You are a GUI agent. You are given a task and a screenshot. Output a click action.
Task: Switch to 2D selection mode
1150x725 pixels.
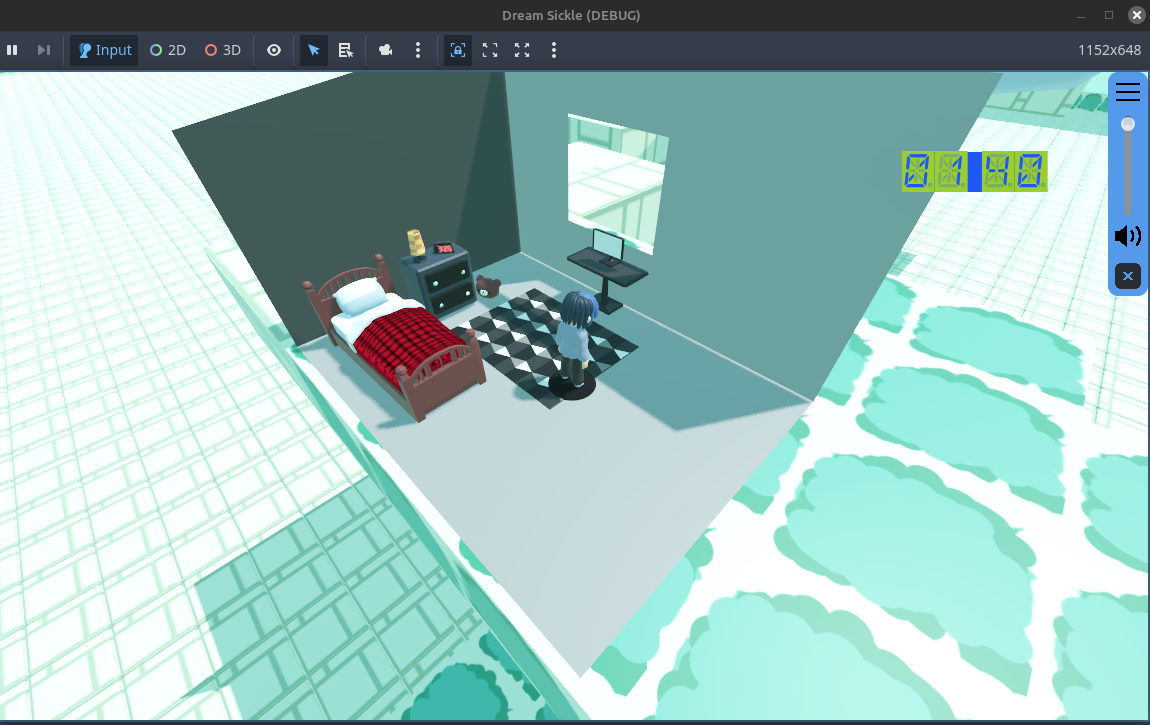point(168,50)
